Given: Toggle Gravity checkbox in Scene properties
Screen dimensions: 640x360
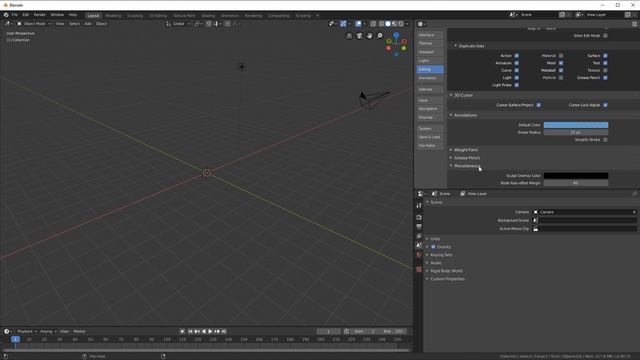Looking at the screenshot, I should point(433,247).
